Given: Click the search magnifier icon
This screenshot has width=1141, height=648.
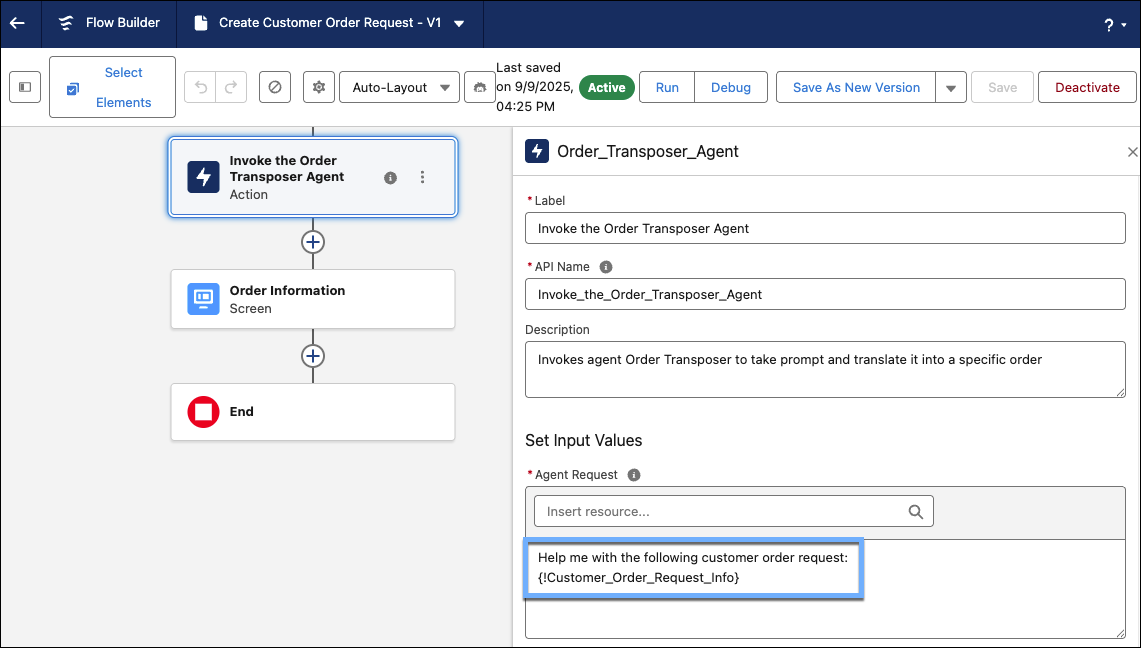Looking at the screenshot, I should click(915, 512).
